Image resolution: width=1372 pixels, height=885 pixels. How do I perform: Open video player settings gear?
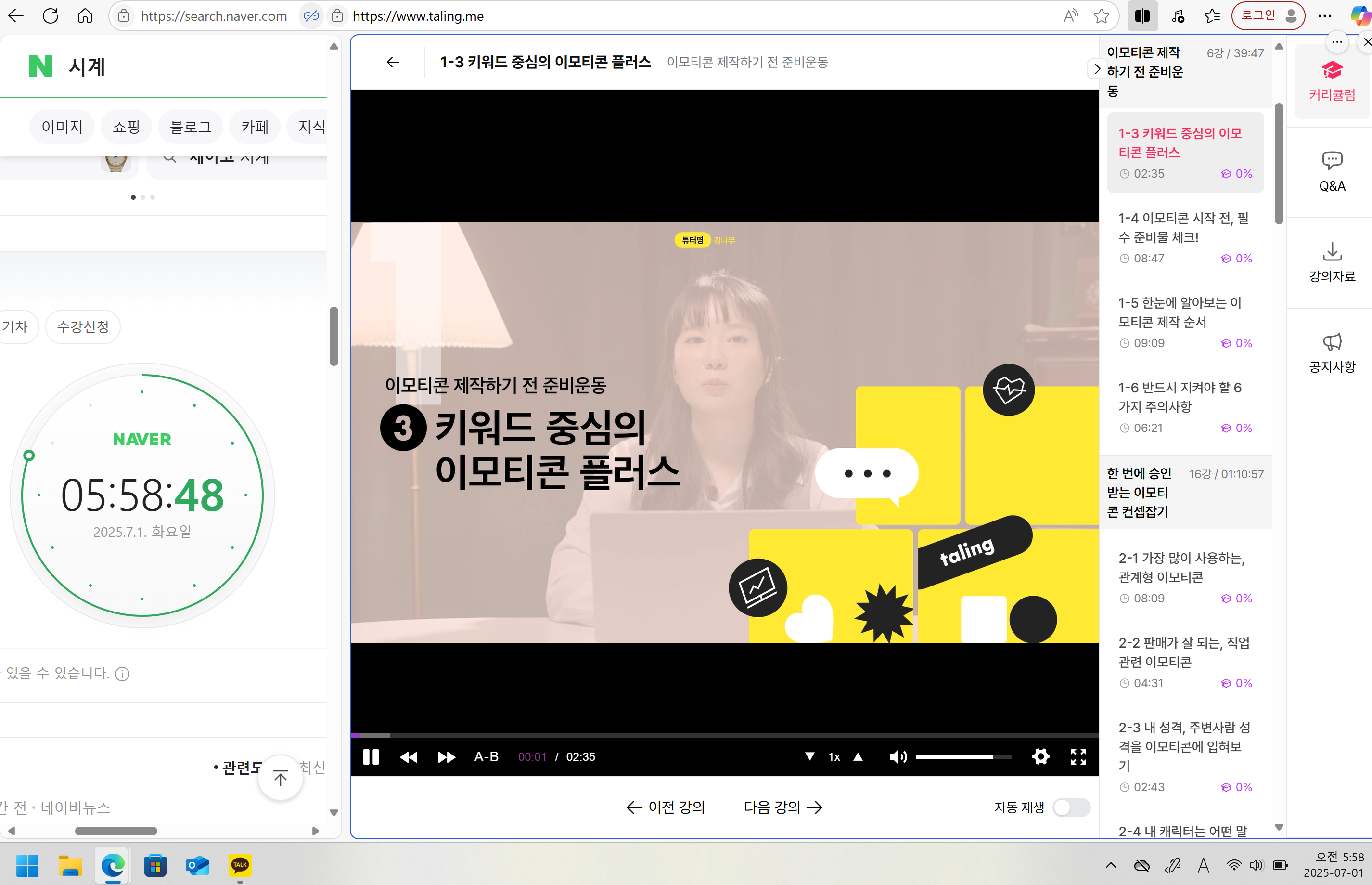point(1040,757)
